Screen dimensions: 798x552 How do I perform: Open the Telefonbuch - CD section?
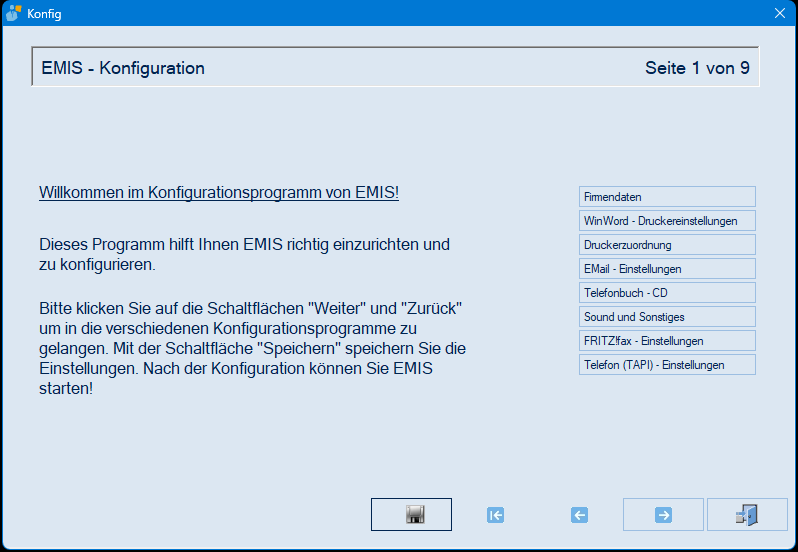coord(667,293)
